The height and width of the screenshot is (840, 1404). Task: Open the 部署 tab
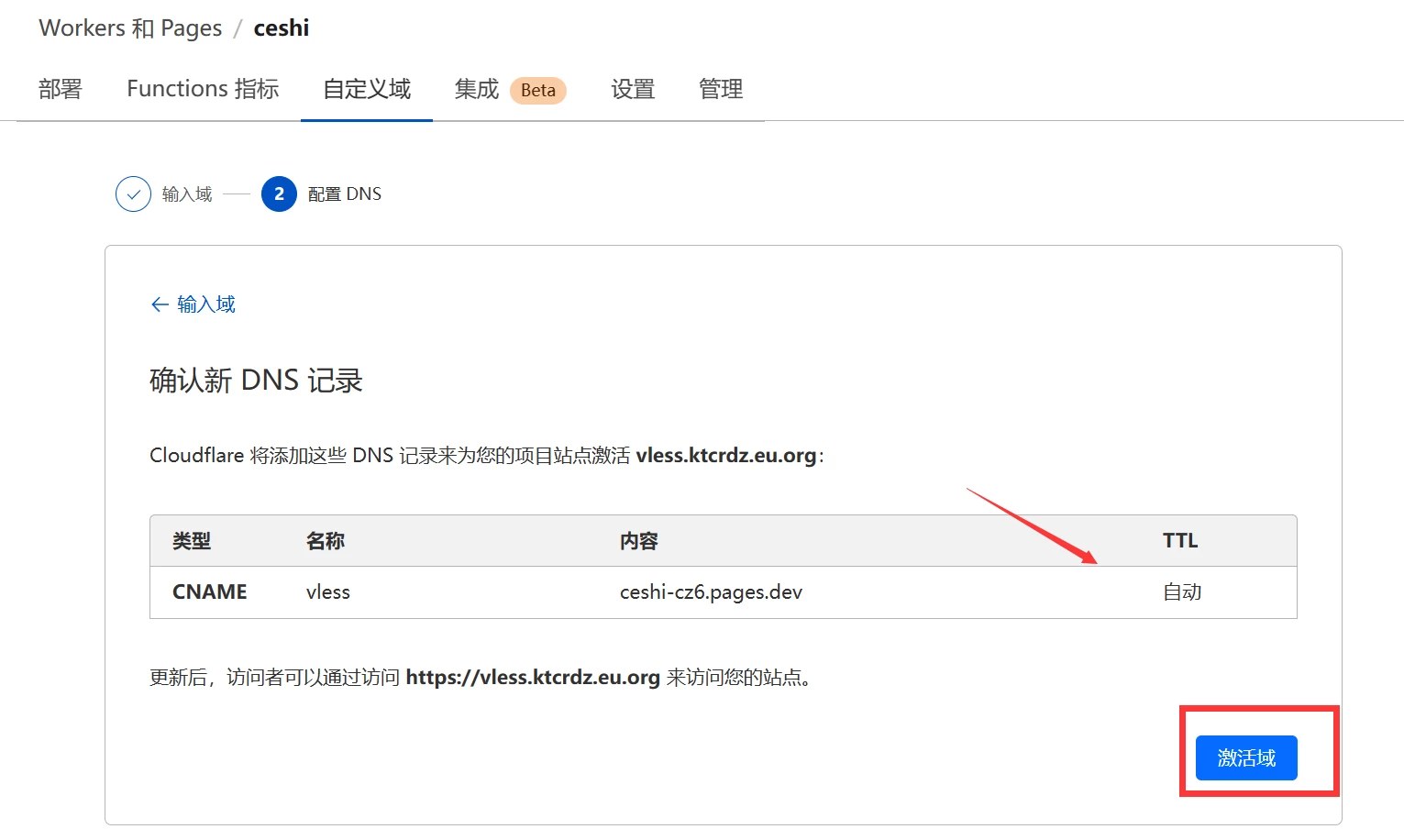tap(61, 89)
